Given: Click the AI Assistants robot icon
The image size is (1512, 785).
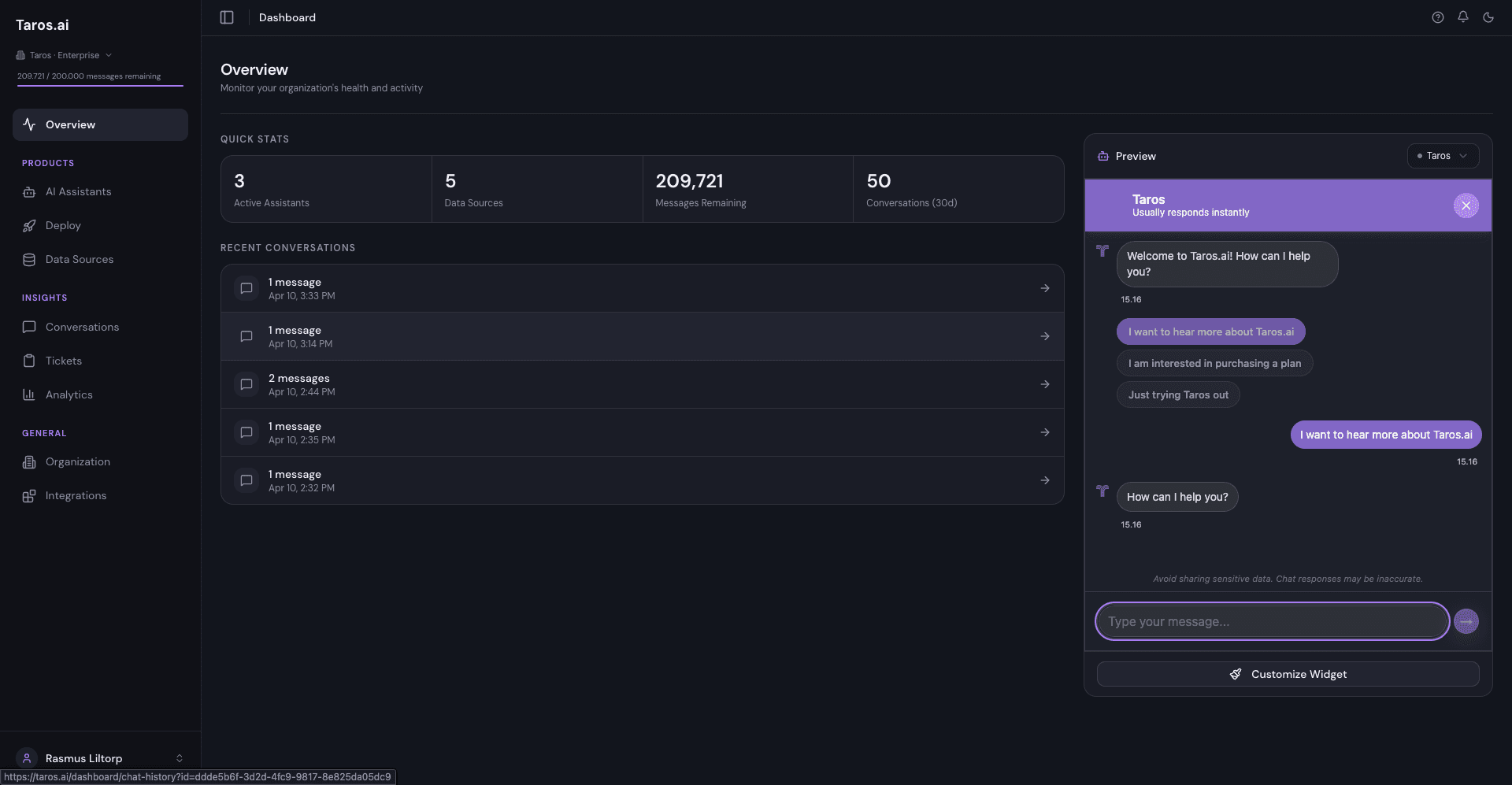Looking at the screenshot, I should 29,192.
